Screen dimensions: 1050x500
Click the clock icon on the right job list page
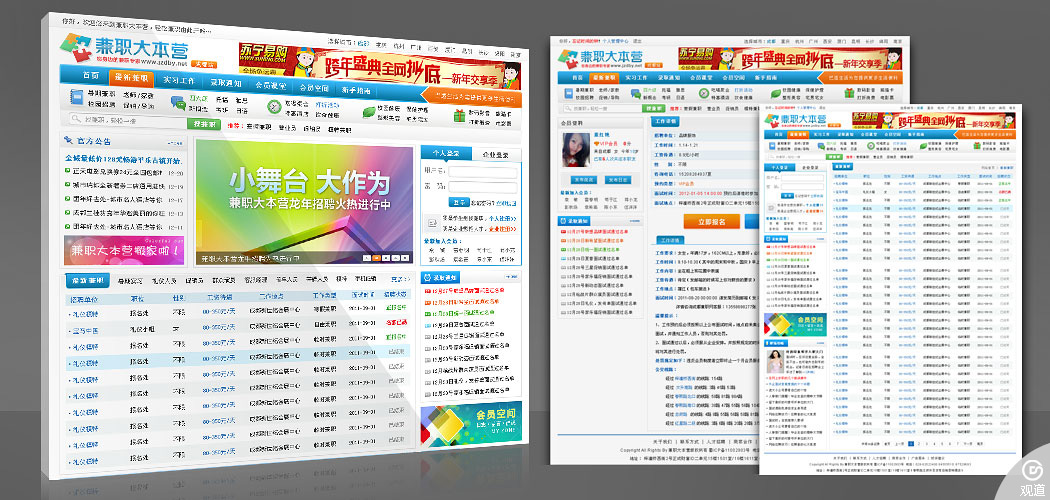[870, 145]
